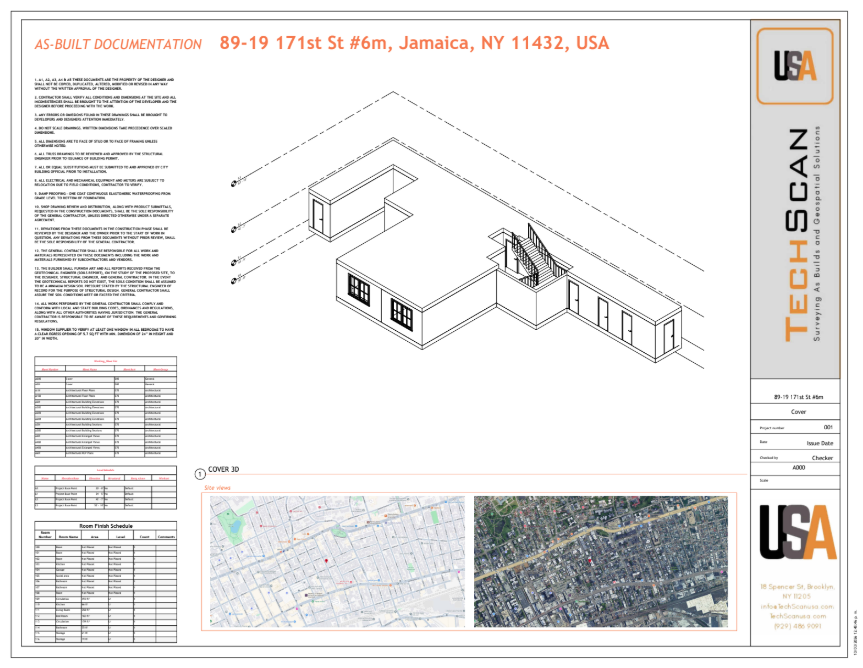Select the A000 sheet number cell
Screen dimensions: 863x668
coord(798,467)
